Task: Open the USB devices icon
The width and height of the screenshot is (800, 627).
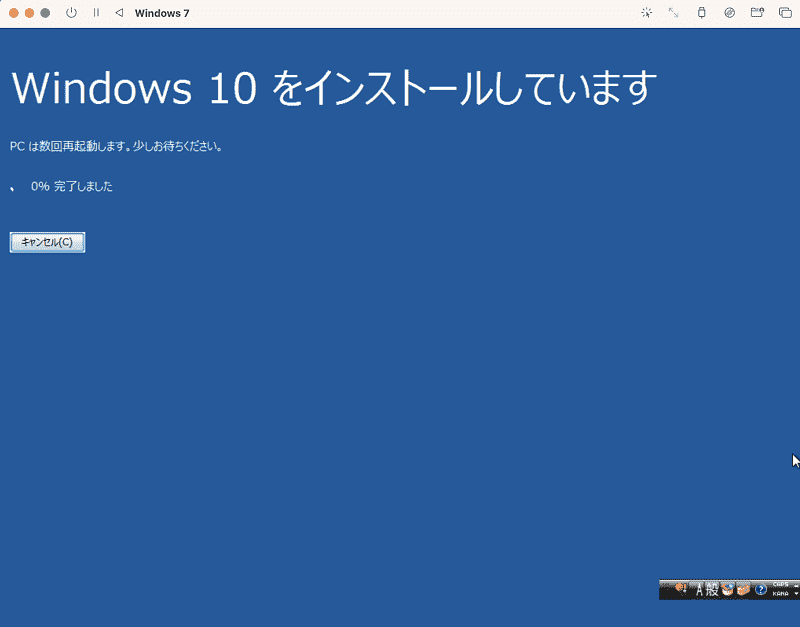Action: [x=702, y=13]
